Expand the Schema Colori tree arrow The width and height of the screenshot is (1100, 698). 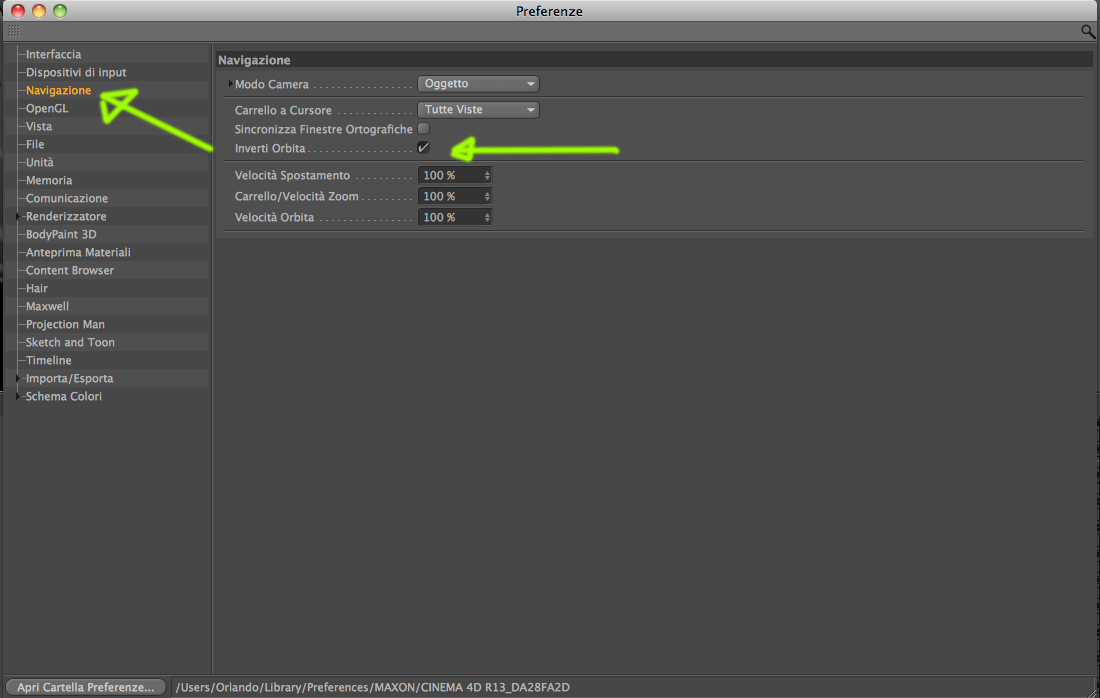[18, 396]
